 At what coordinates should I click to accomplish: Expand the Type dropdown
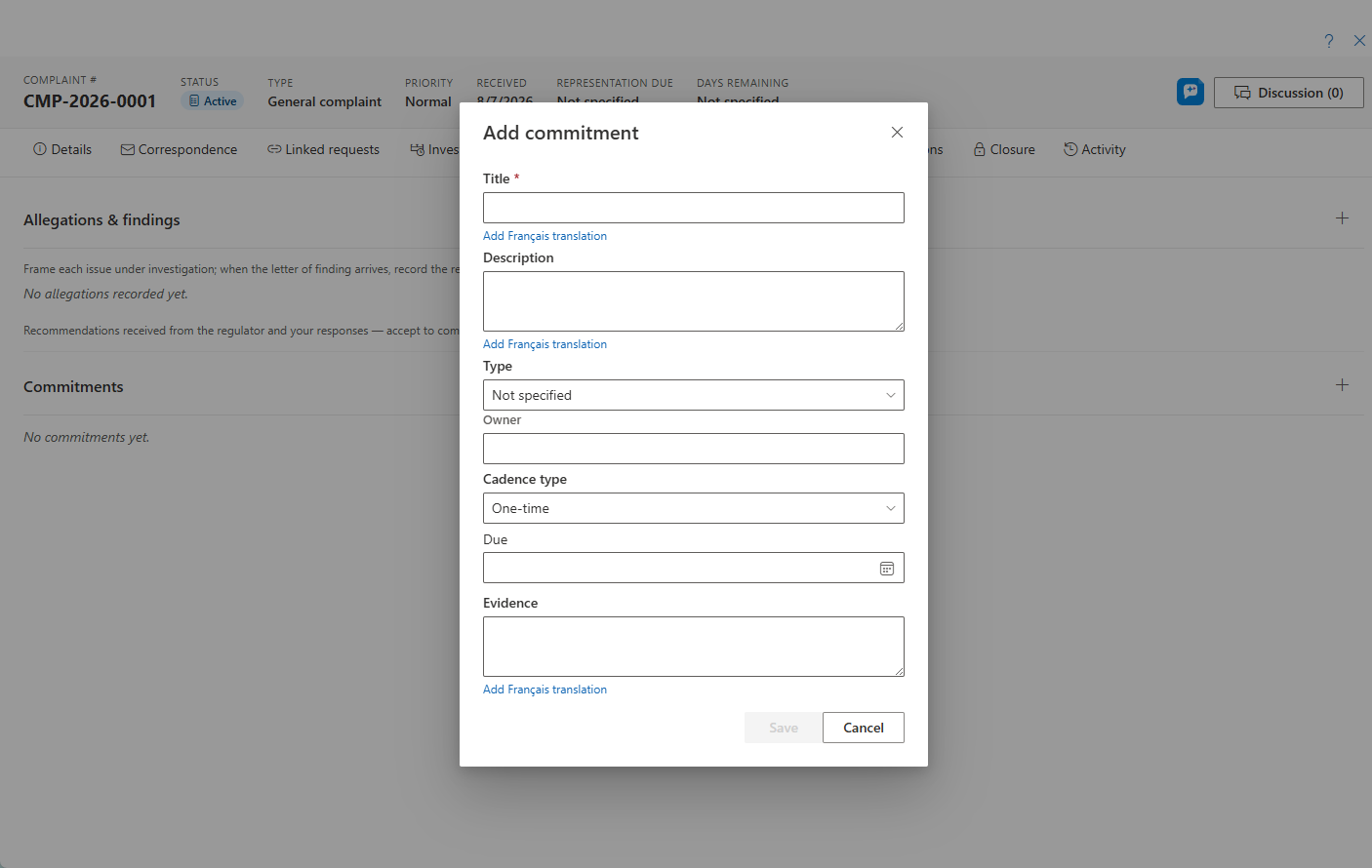point(693,395)
